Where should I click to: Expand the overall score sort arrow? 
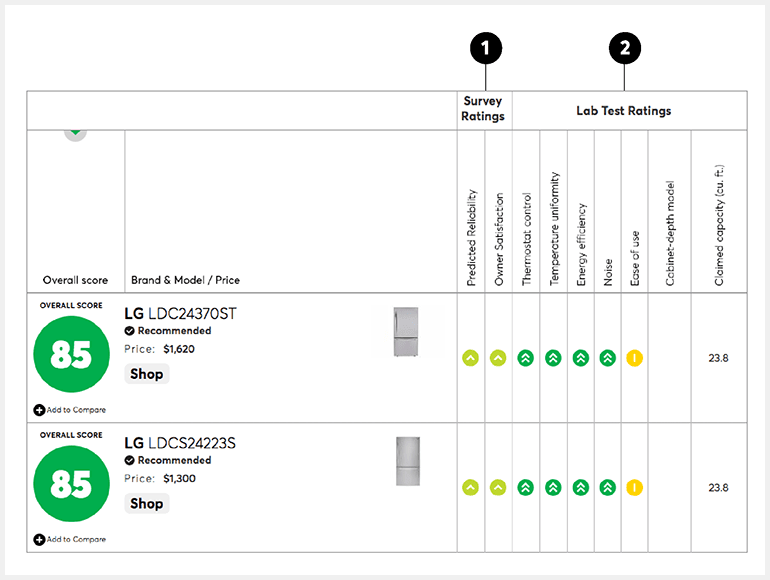pos(76,134)
